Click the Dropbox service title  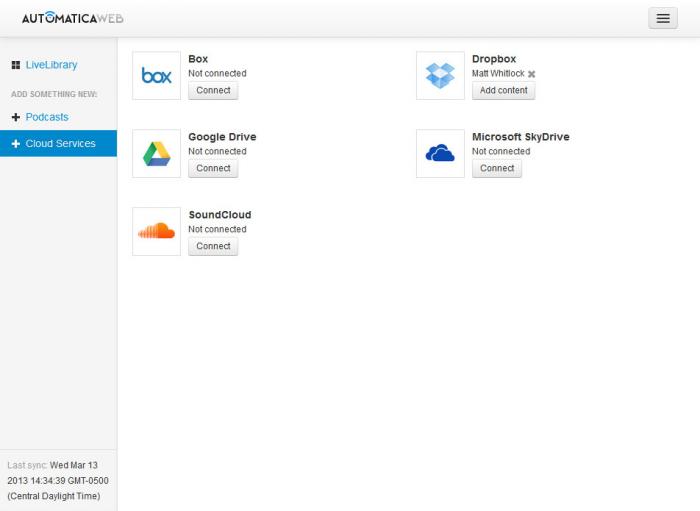click(x=494, y=59)
